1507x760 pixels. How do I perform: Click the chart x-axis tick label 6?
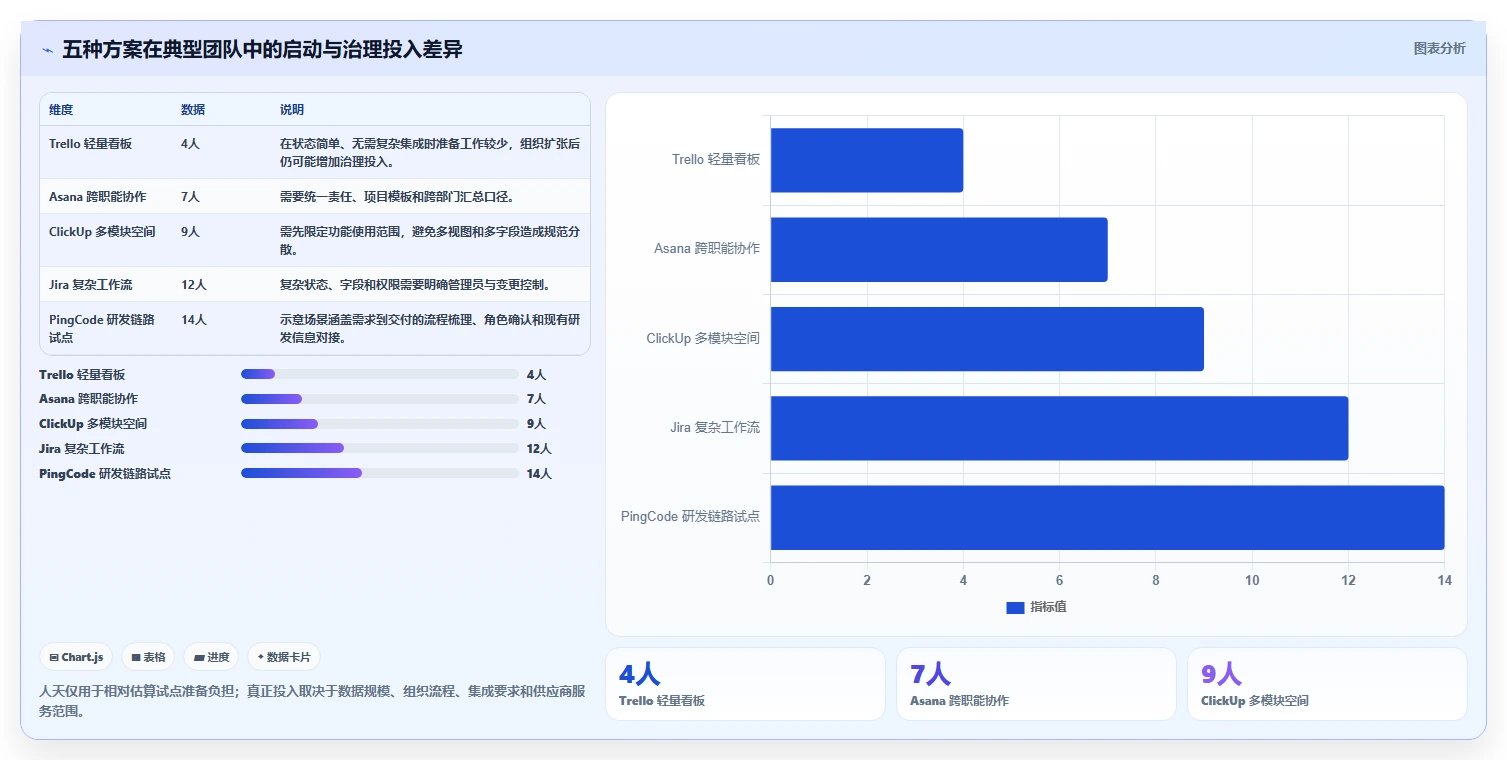(1059, 581)
